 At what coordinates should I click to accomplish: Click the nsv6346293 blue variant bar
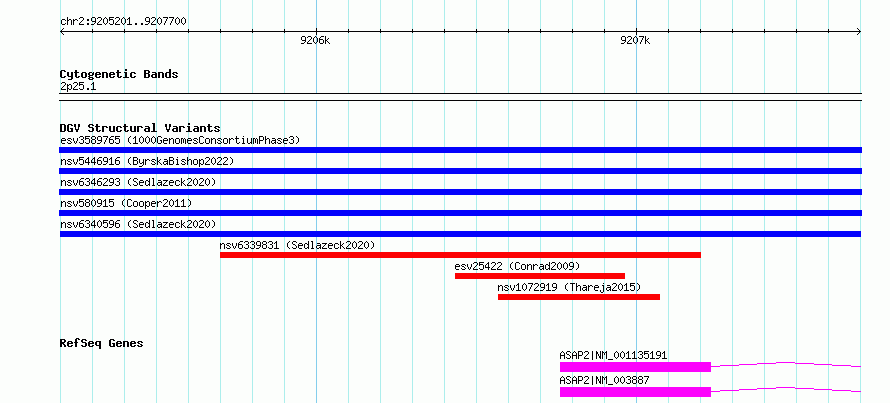coord(460,192)
